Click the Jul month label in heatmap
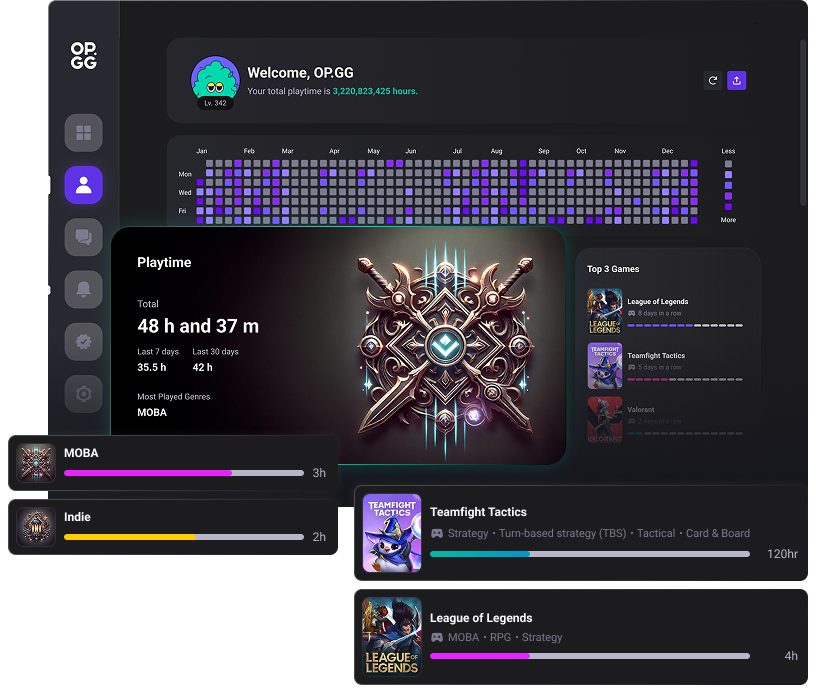Viewport: 816px width, 693px height. [x=457, y=151]
